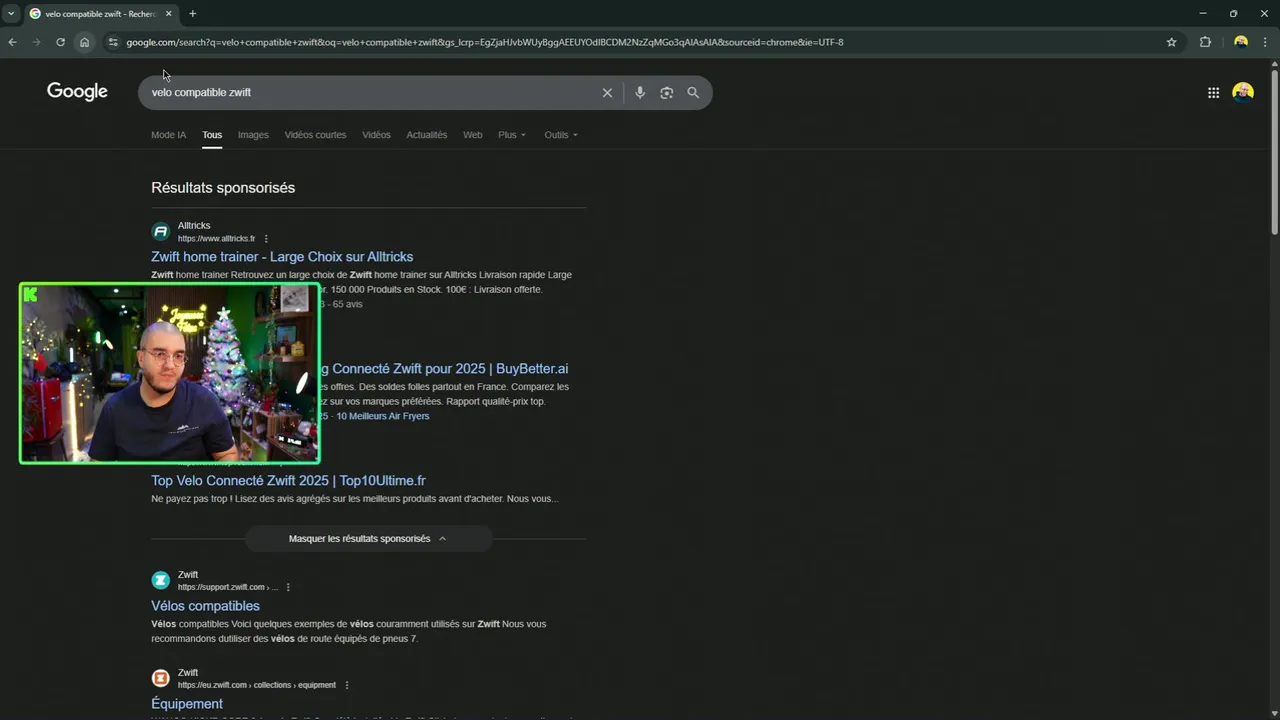
Task: Go to browser home page icon
Action: 84,42
